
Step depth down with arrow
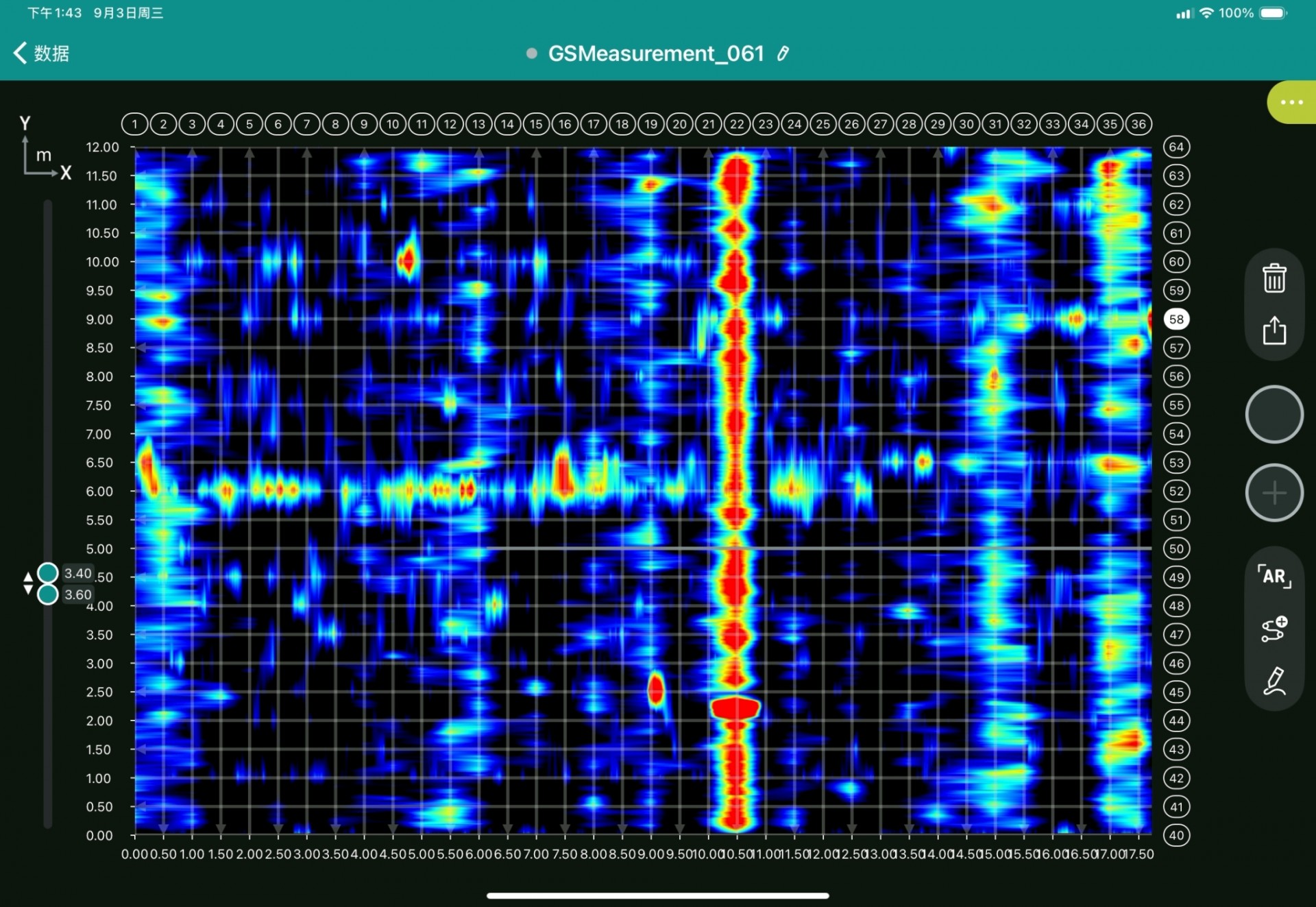[28, 590]
